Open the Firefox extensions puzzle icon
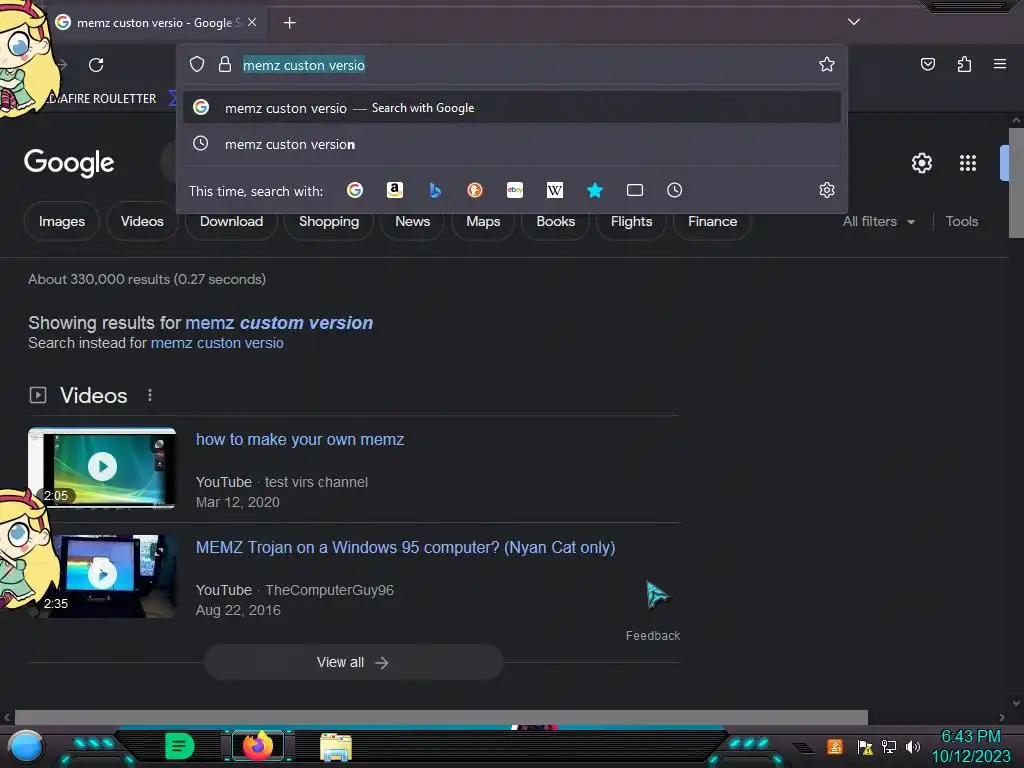The width and height of the screenshot is (1024, 768). tap(964, 64)
